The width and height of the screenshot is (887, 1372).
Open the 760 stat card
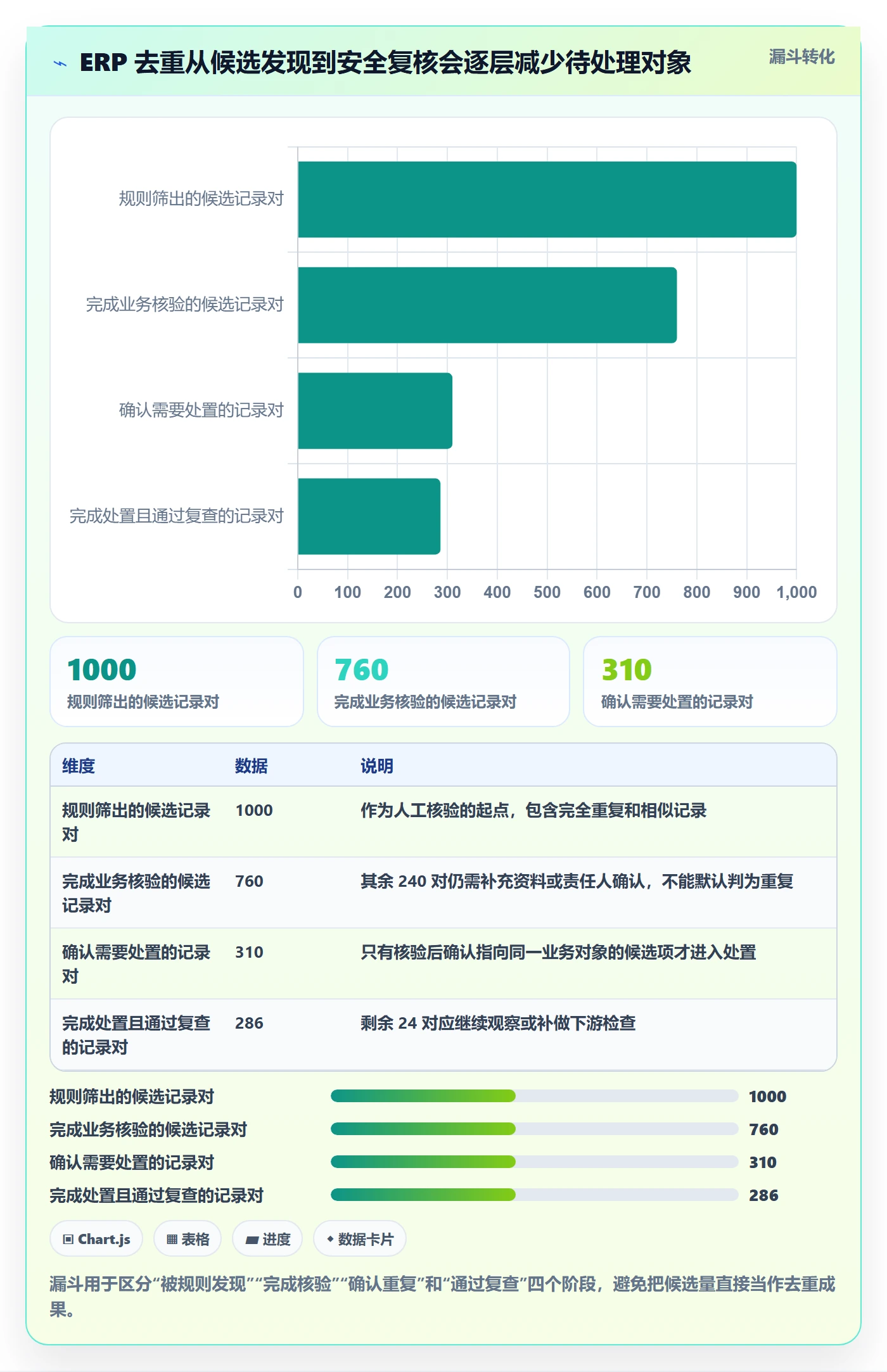443,682
